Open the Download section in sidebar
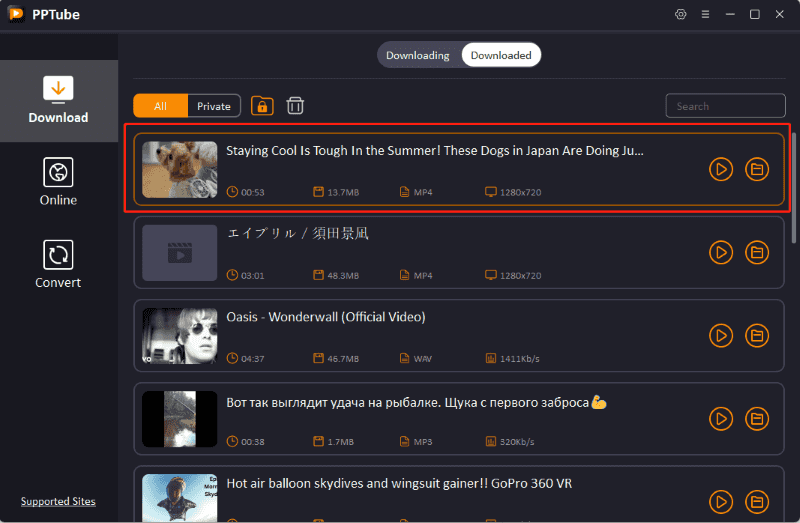Image resolution: width=800 pixels, height=523 pixels. [58, 101]
